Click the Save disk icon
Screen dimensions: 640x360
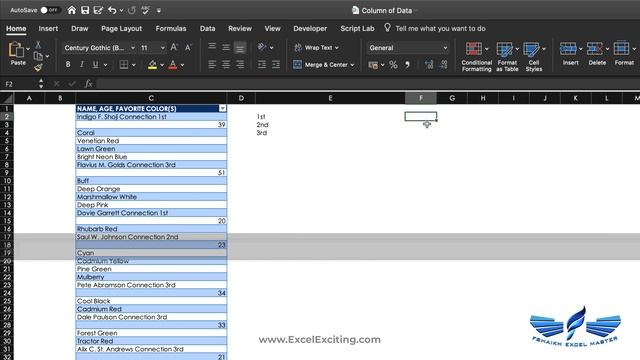85,10
